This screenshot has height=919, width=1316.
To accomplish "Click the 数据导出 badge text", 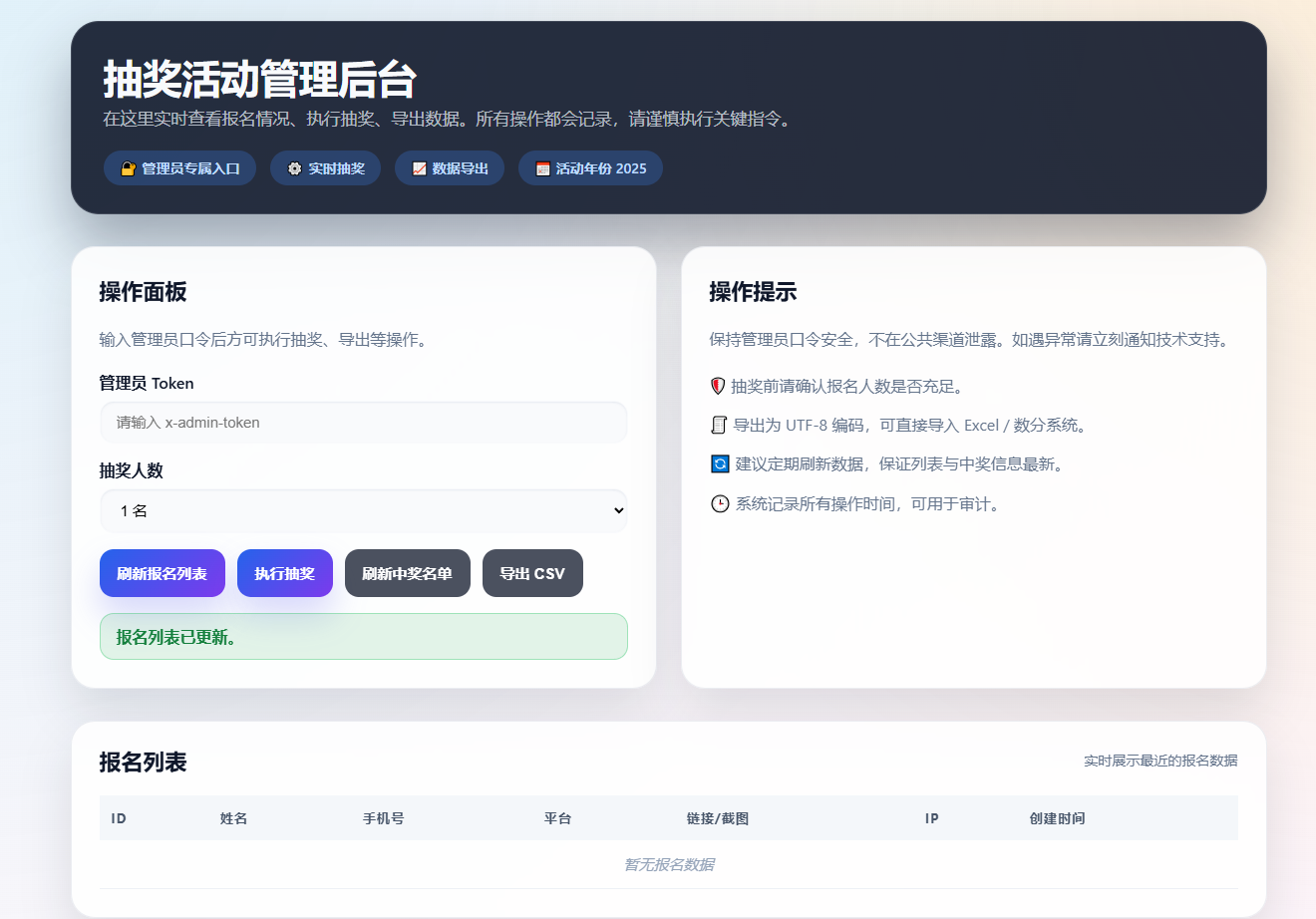I will [x=461, y=168].
